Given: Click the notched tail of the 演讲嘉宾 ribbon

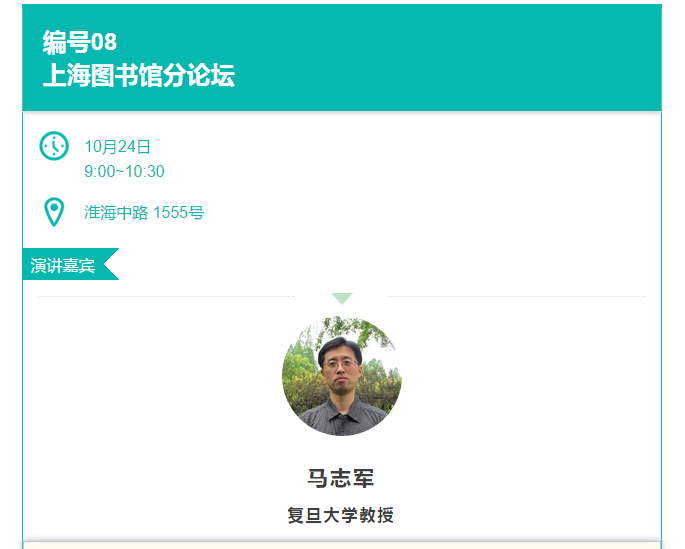Looking at the screenshot, I should (x=111, y=265).
